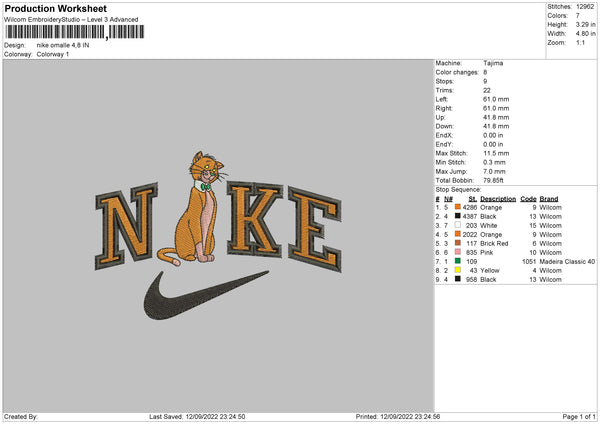
Task: Click the Min Stitch value '0.3 mm'
Action: pyautogui.click(x=494, y=162)
